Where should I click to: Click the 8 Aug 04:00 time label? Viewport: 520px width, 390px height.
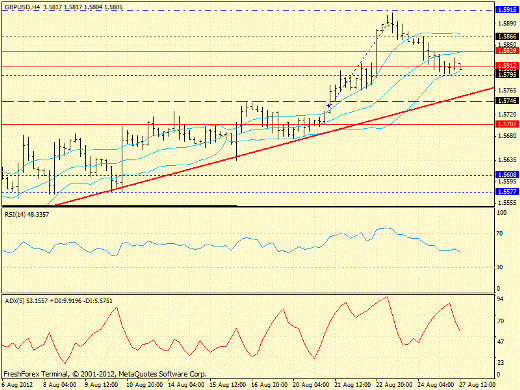(59, 385)
